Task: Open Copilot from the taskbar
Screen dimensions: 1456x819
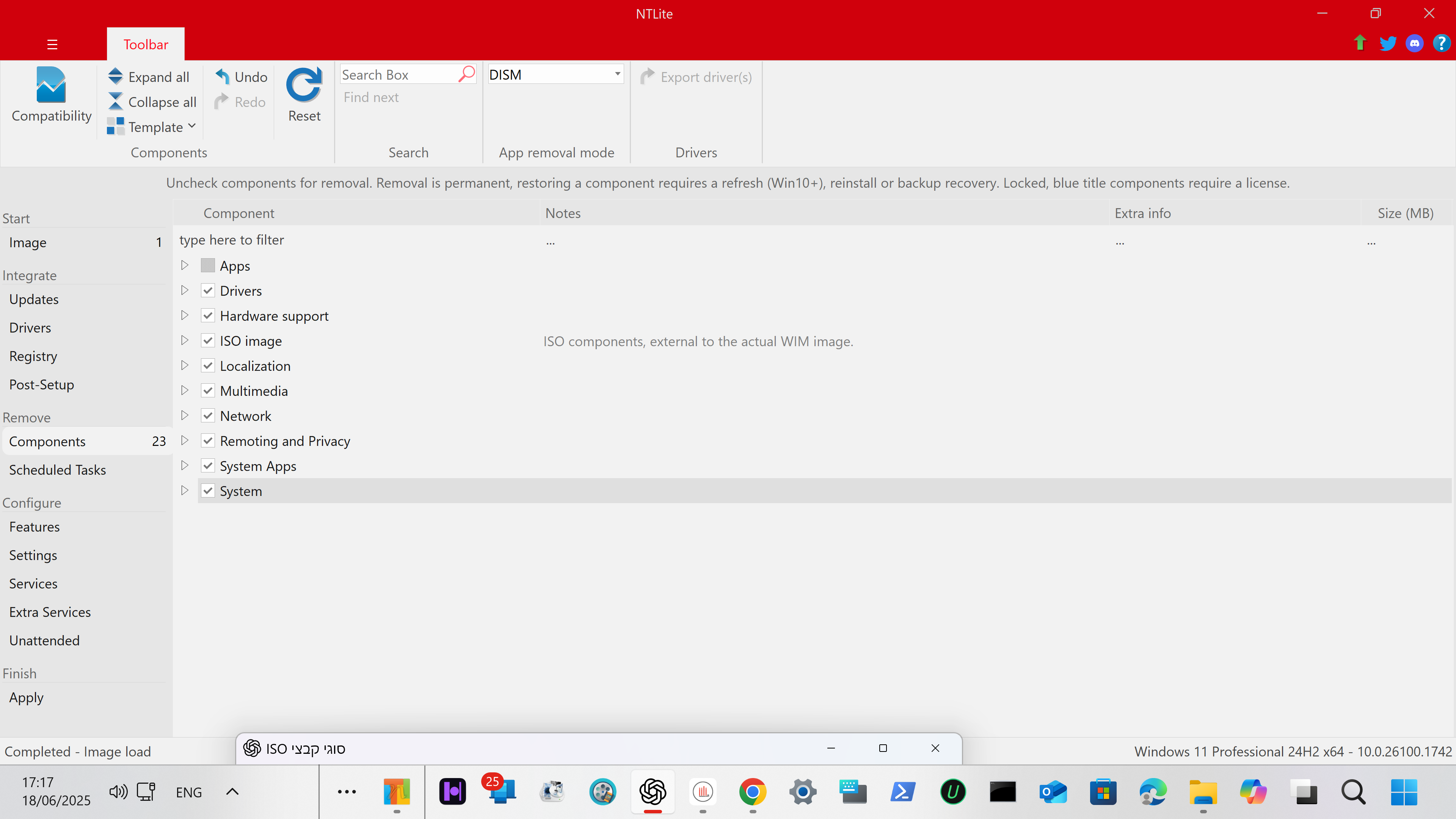Action: 1254,792
